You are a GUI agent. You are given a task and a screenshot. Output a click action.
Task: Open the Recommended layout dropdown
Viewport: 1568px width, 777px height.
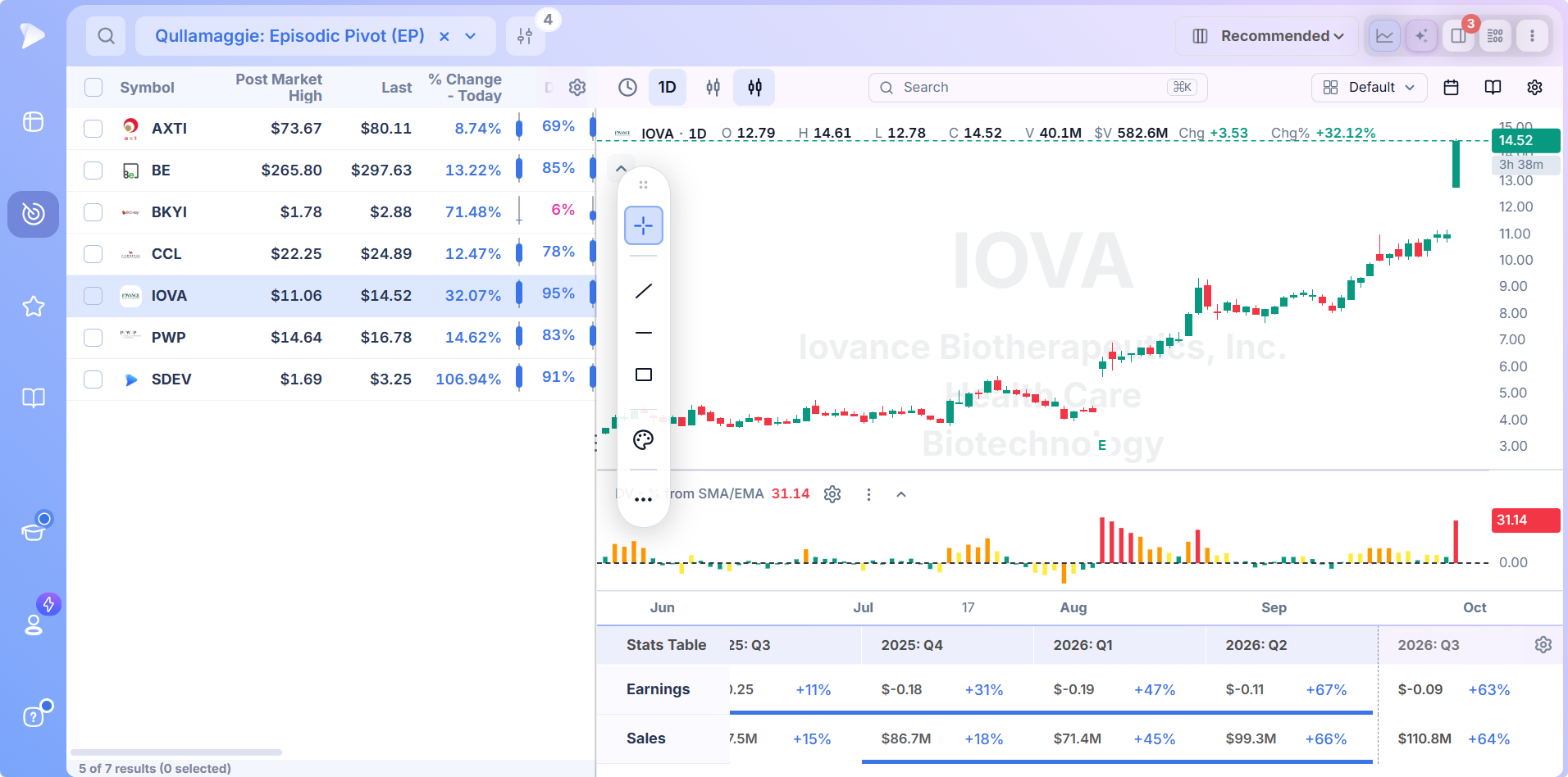tap(1269, 36)
